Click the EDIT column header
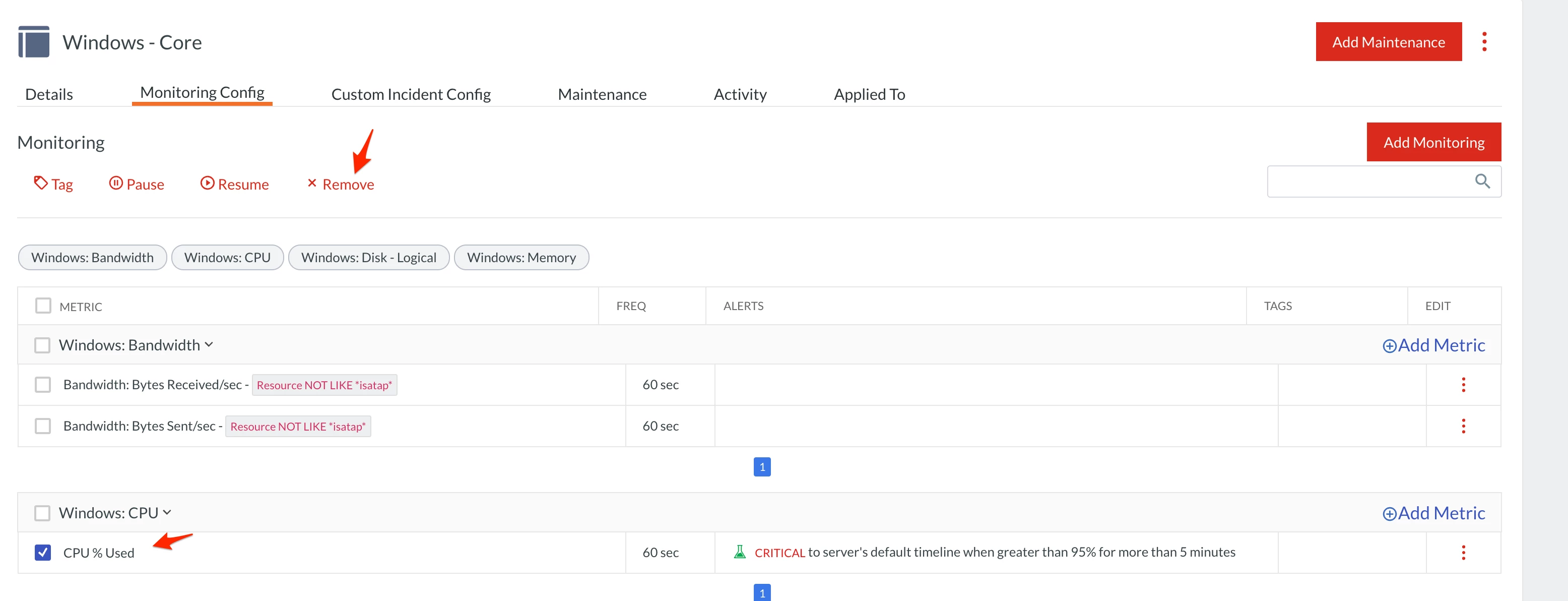This screenshot has height=601, width=1568. click(1438, 306)
